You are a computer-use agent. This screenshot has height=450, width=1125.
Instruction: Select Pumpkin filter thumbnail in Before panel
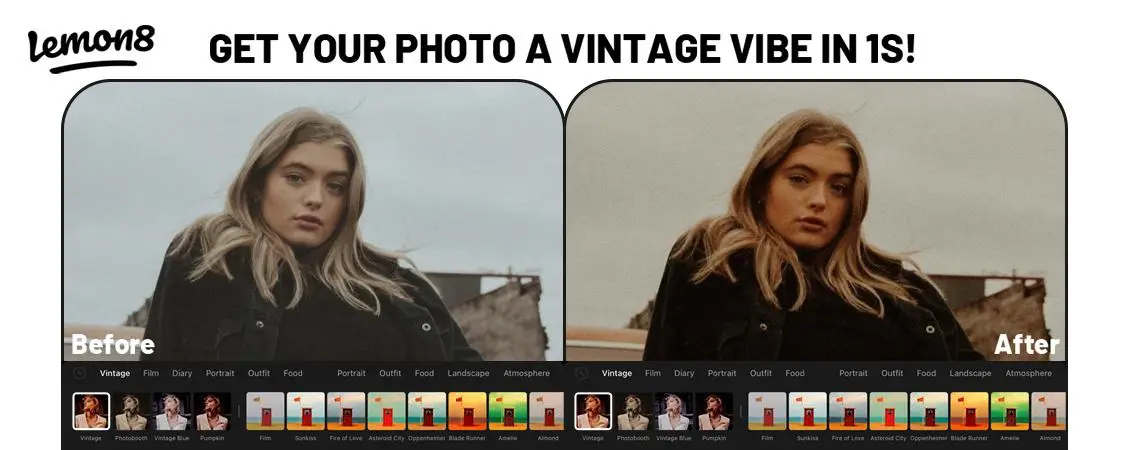pyautogui.click(x=212, y=411)
